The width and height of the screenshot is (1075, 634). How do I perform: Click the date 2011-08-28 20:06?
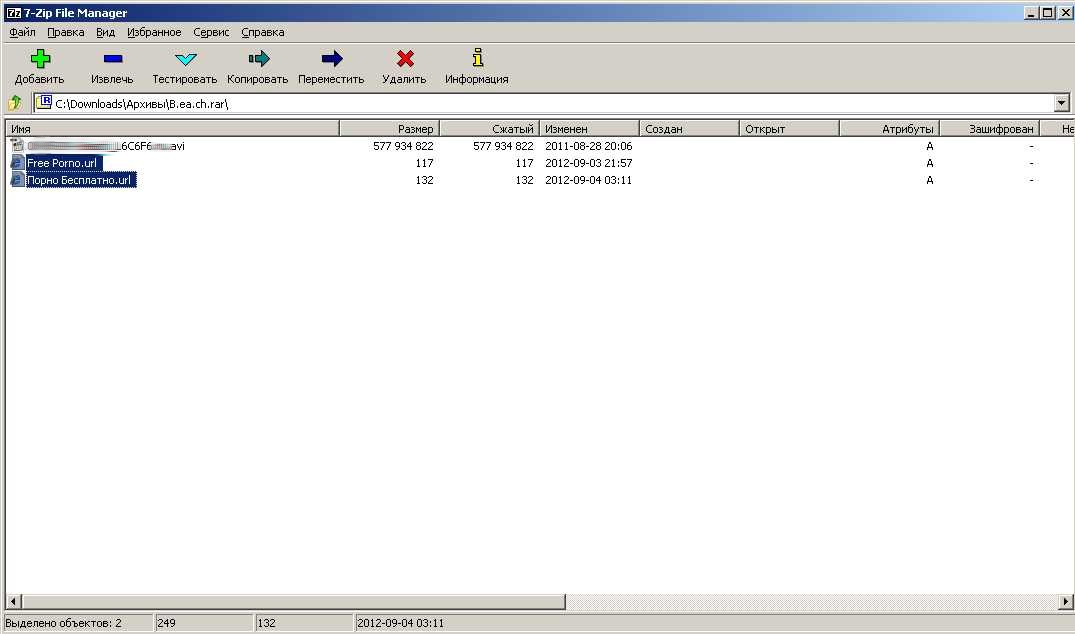click(588, 146)
